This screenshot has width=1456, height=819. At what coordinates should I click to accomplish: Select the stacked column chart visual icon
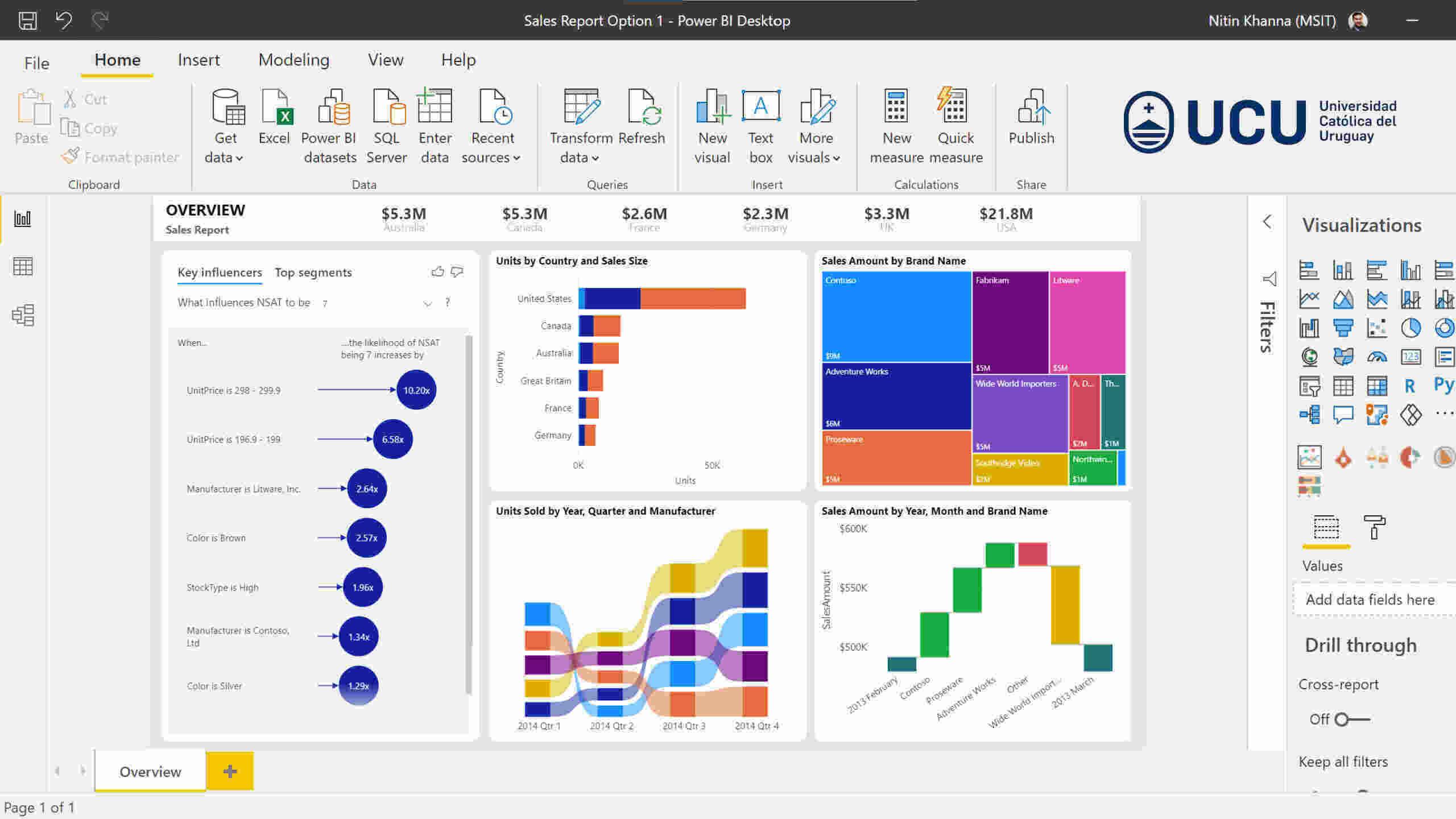pyautogui.click(x=1343, y=270)
